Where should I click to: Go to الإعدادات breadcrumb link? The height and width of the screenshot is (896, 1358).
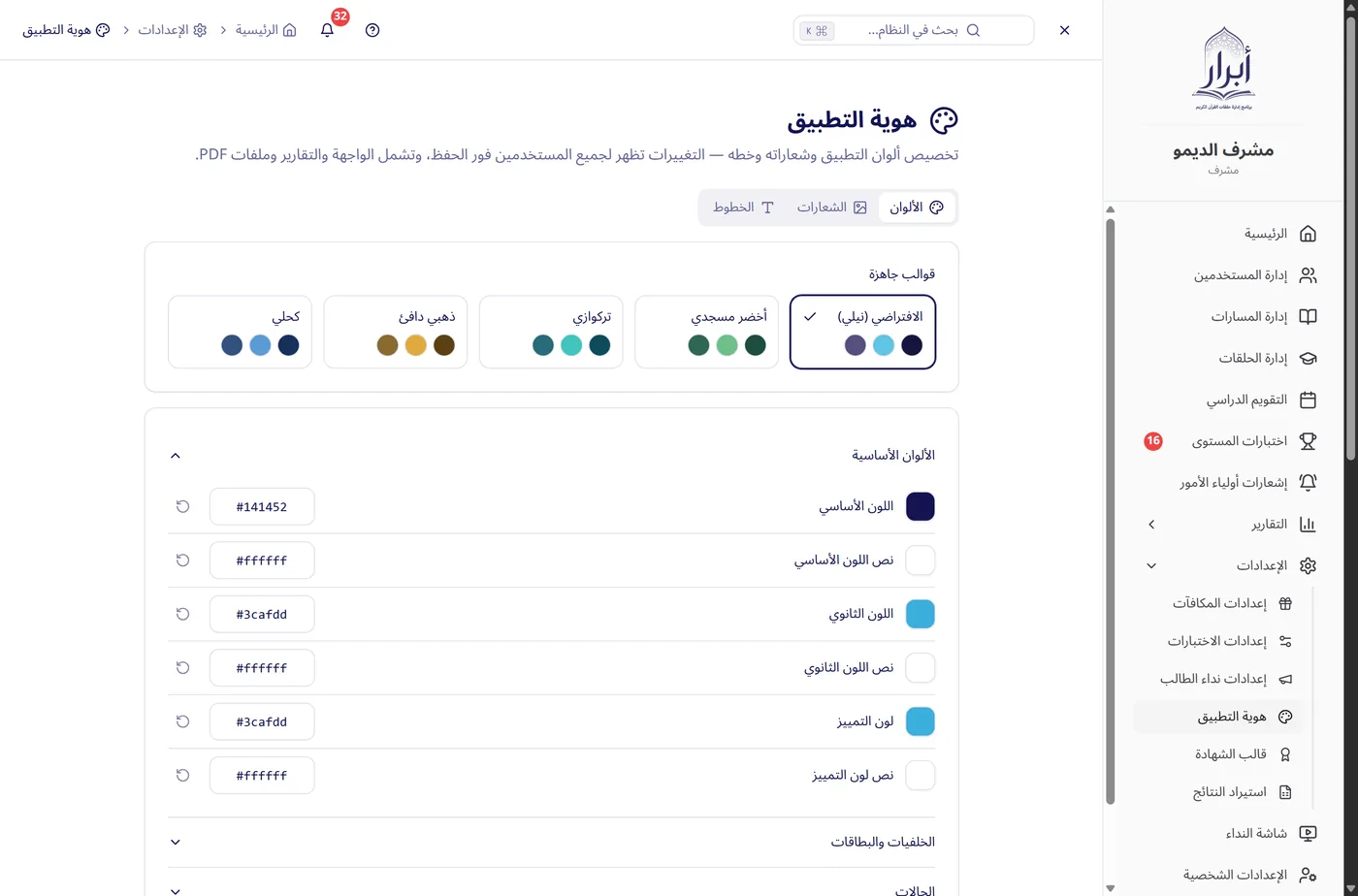coord(173,30)
